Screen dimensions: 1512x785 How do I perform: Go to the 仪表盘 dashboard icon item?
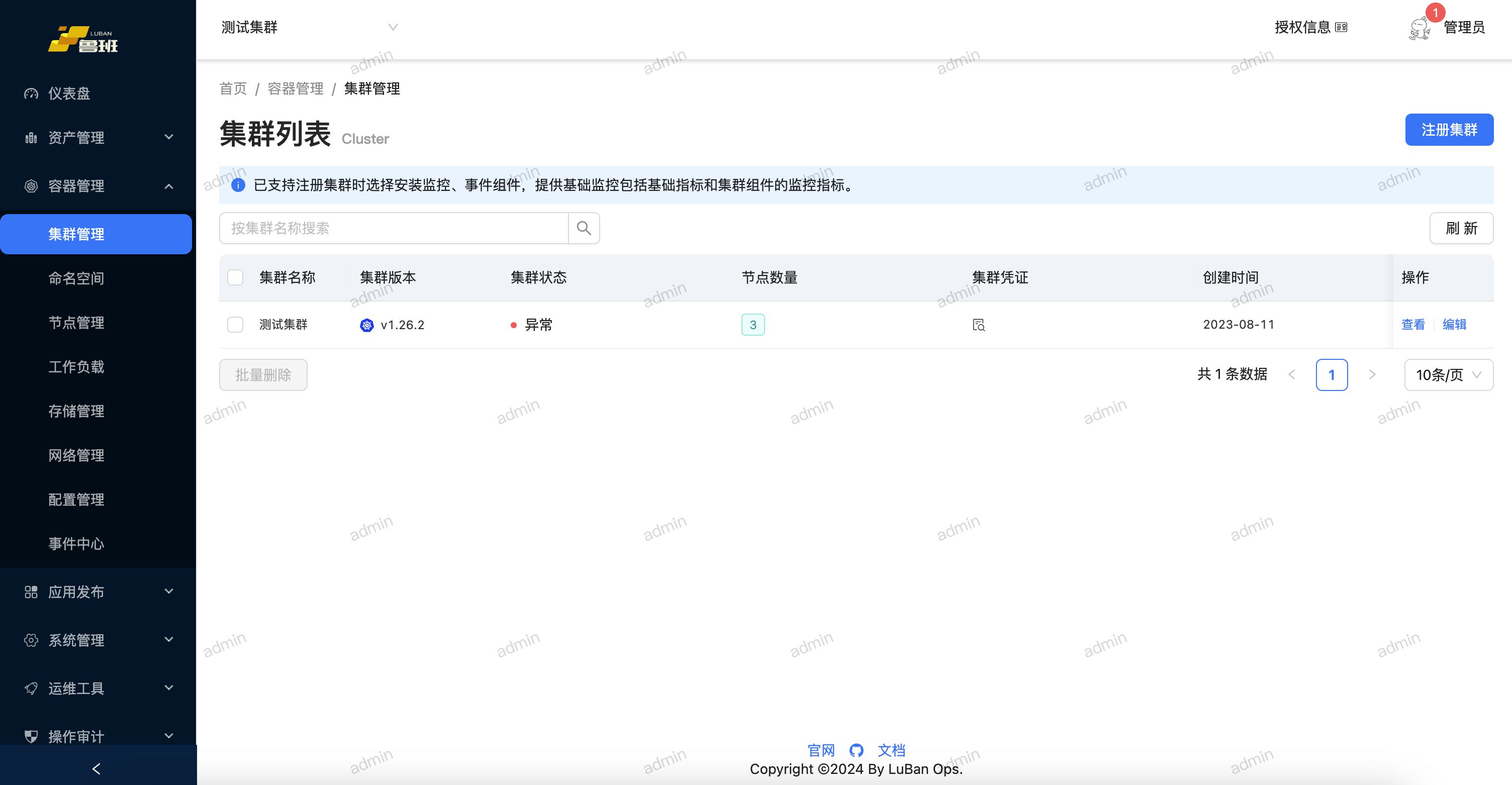31,93
